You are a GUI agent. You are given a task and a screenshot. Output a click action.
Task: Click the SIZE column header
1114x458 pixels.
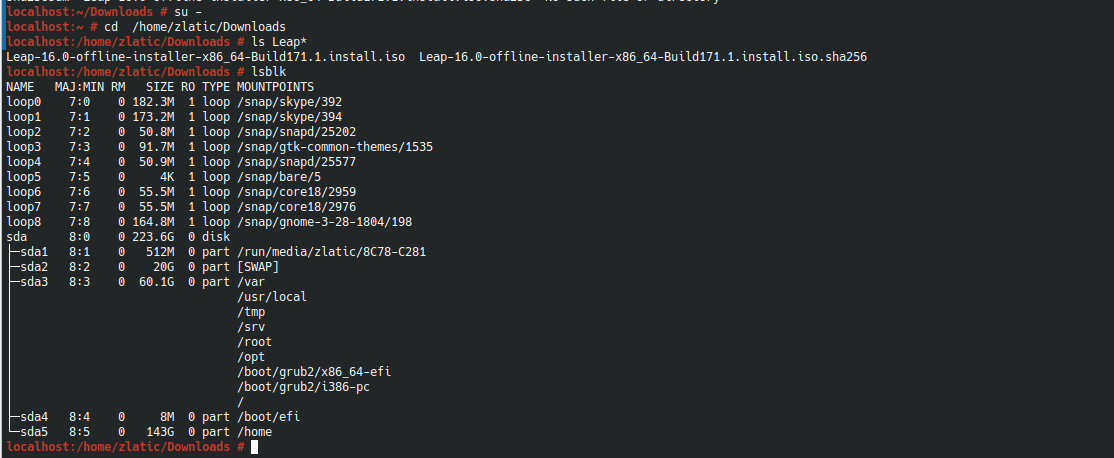coord(160,87)
